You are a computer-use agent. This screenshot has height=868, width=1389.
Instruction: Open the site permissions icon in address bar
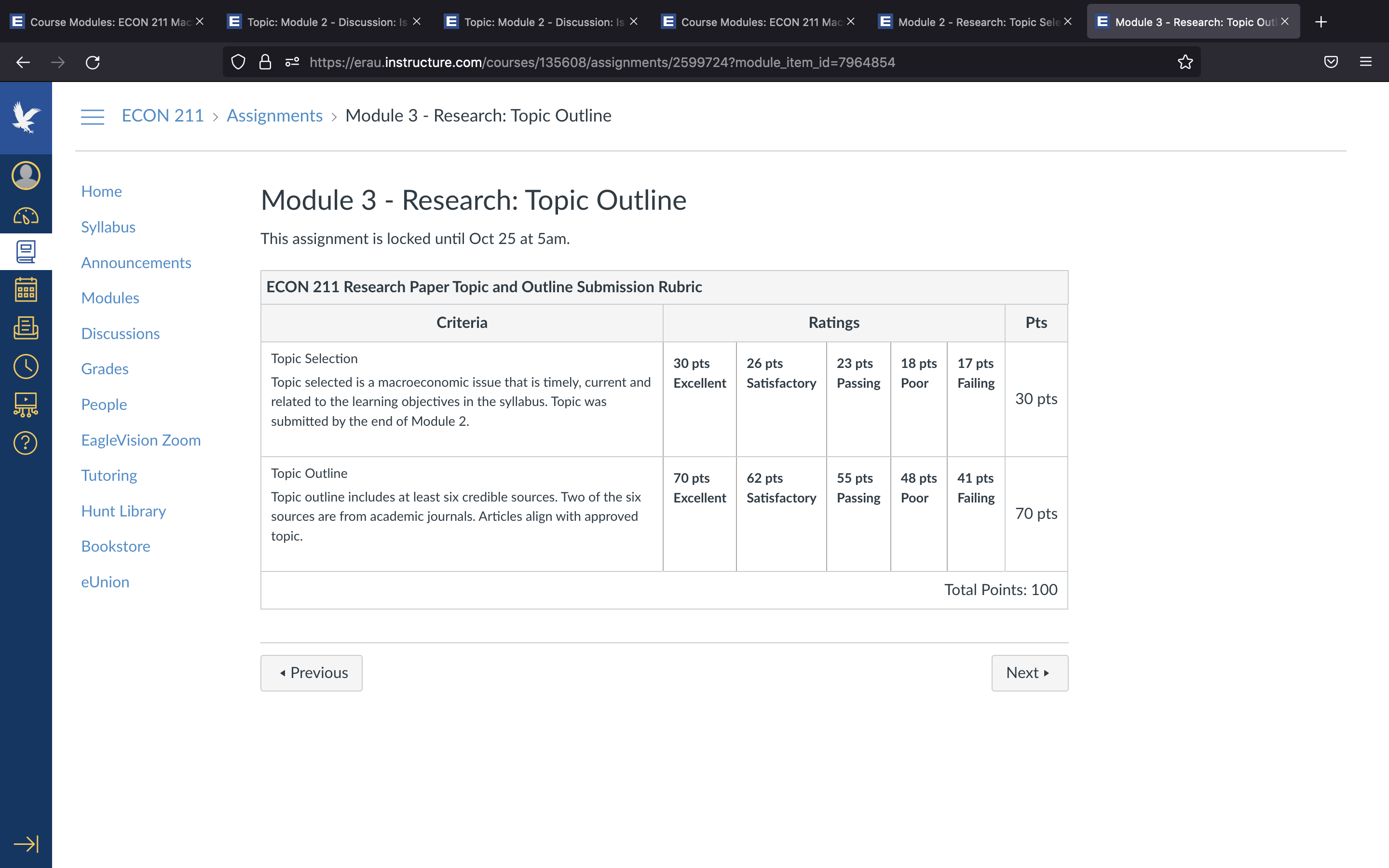click(x=292, y=62)
